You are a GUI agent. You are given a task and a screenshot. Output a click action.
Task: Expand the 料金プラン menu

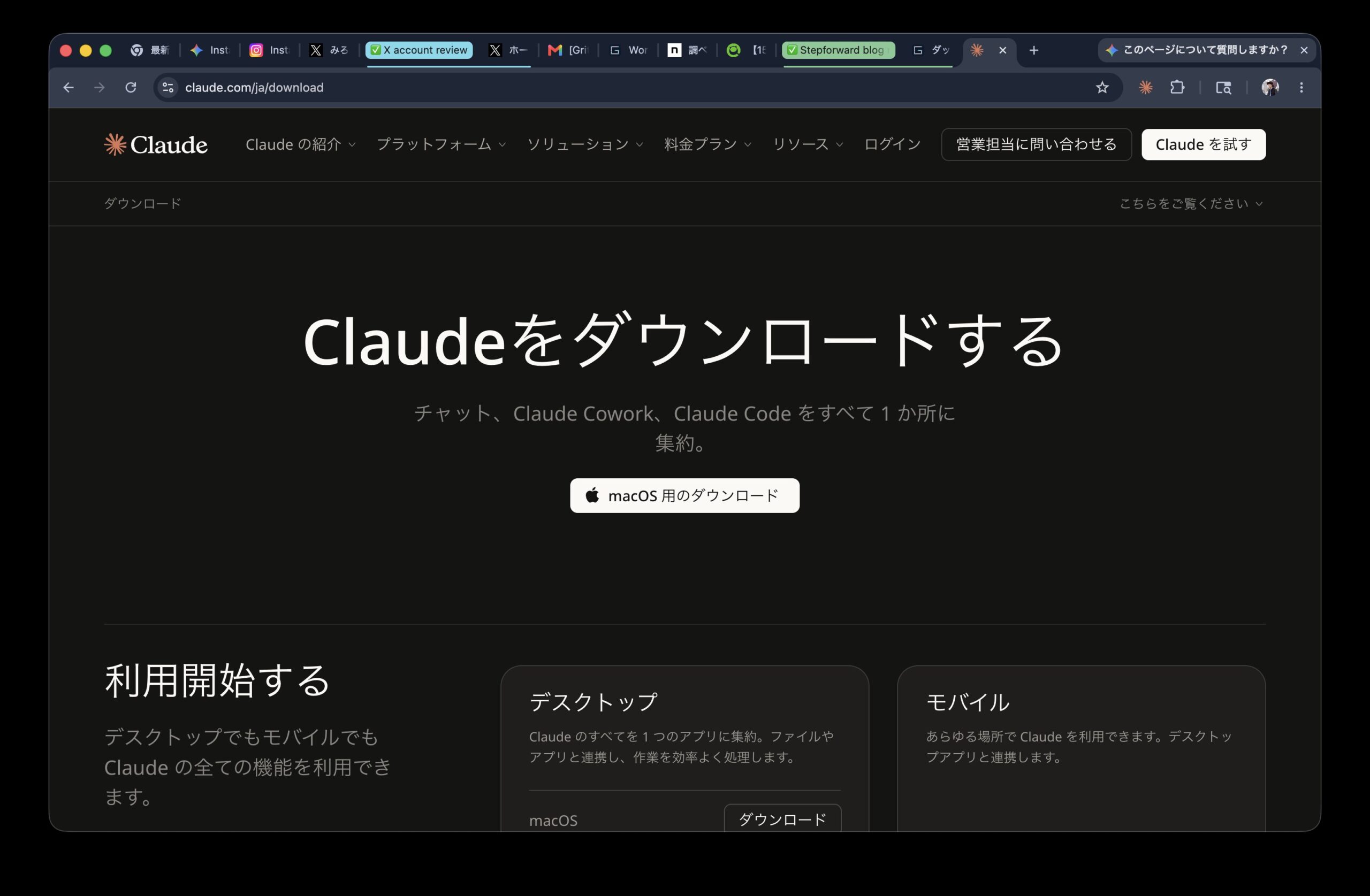point(707,144)
